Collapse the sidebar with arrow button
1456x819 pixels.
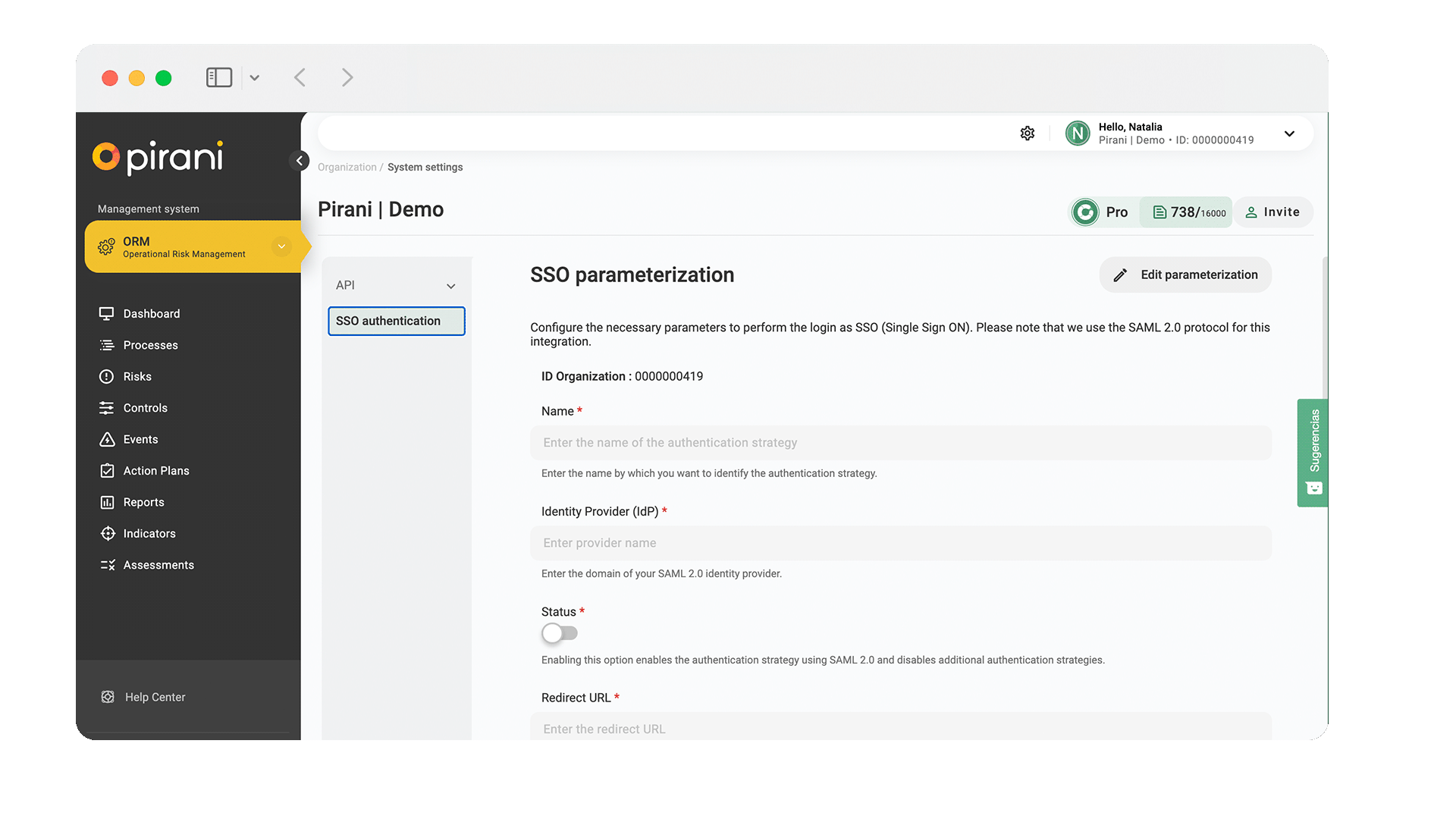pos(300,161)
